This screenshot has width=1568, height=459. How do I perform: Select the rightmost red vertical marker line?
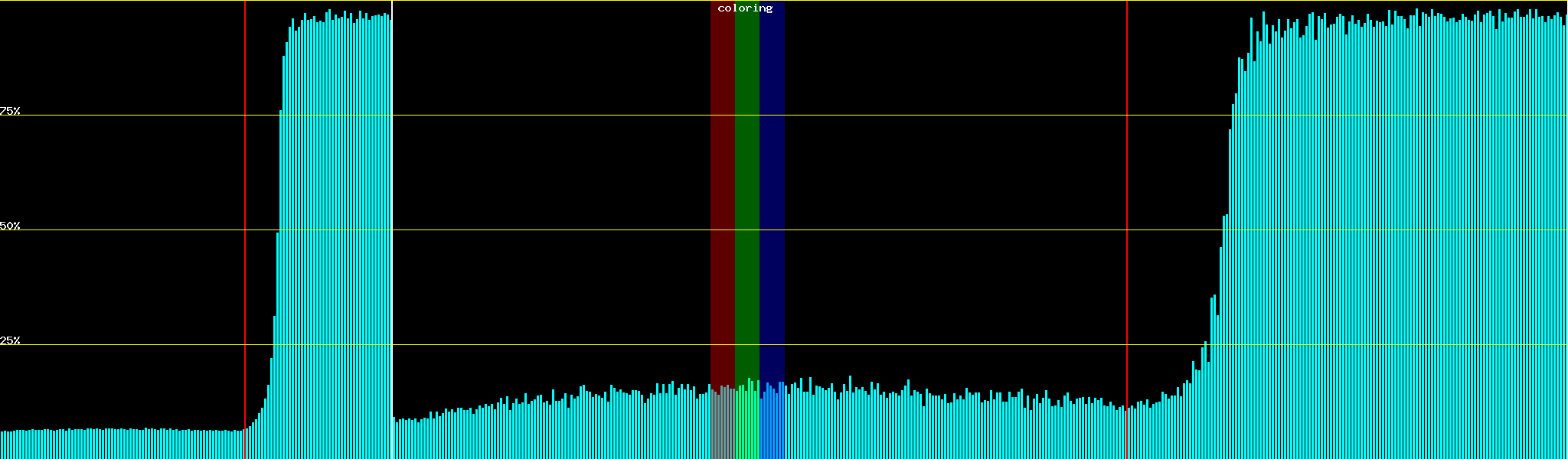pyautogui.click(x=1127, y=229)
